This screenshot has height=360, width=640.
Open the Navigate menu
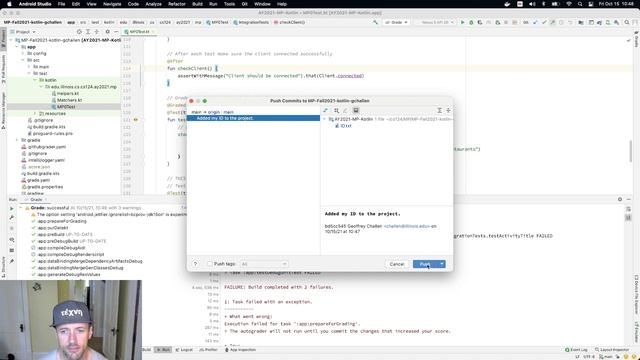(112, 4)
